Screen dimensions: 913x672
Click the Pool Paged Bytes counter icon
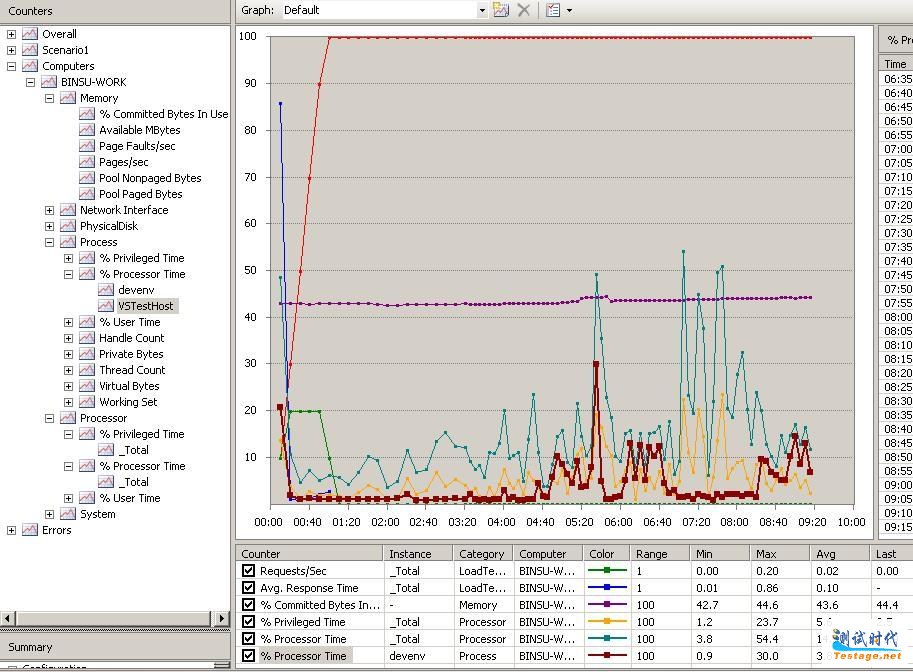coord(87,194)
